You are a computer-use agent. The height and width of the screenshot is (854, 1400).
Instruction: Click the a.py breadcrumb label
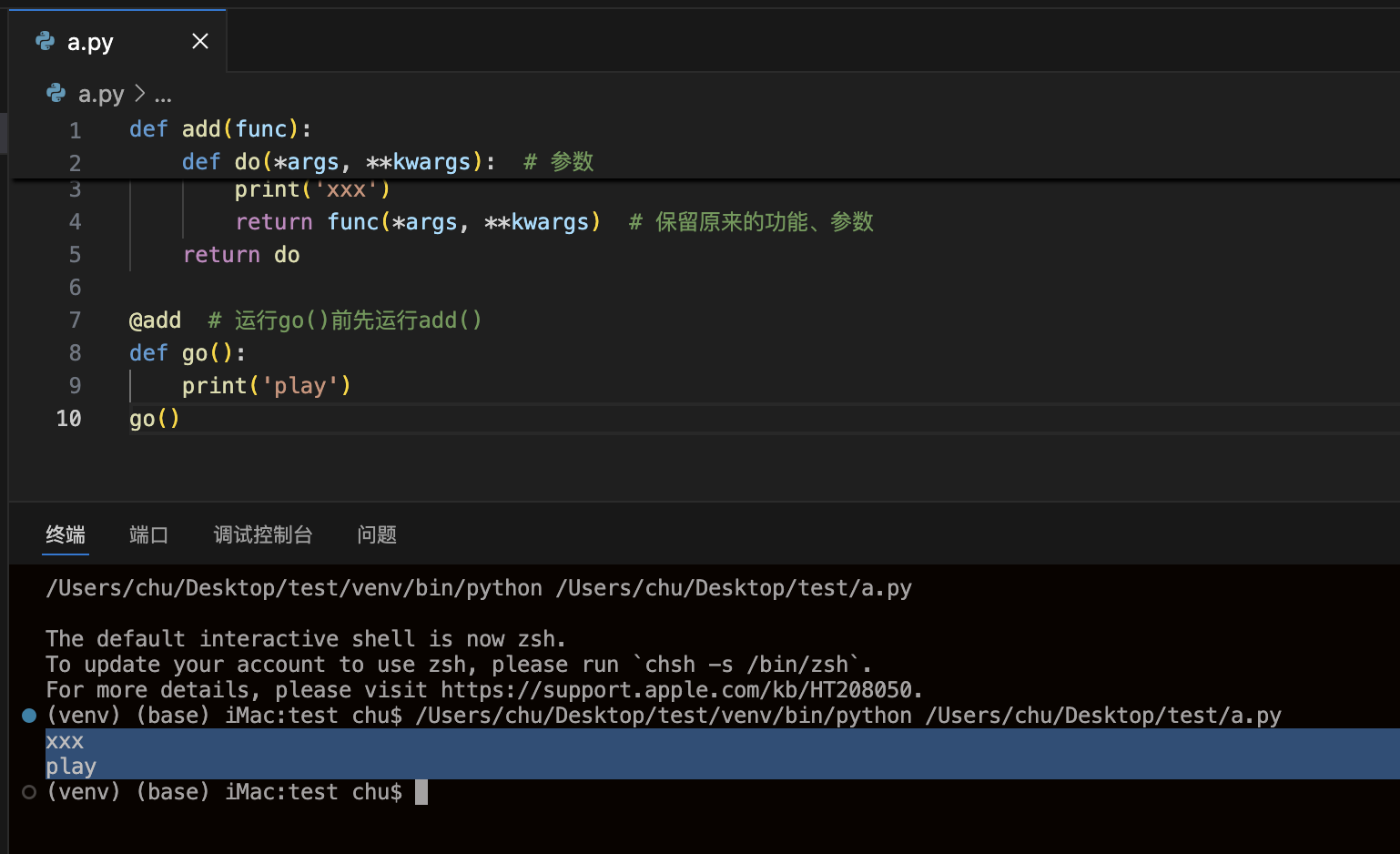click(102, 94)
